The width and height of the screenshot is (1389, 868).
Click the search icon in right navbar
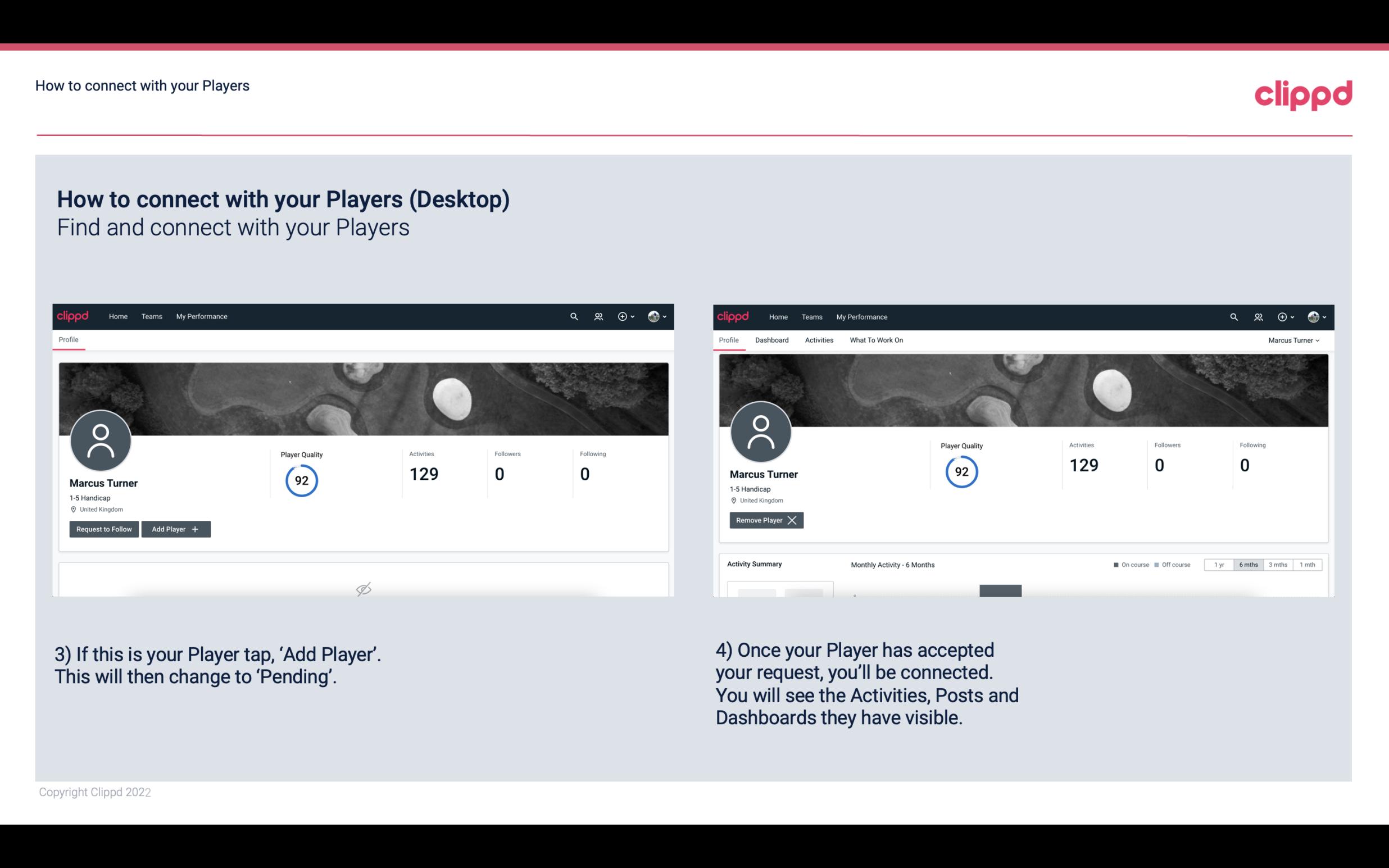coord(1233,317)
